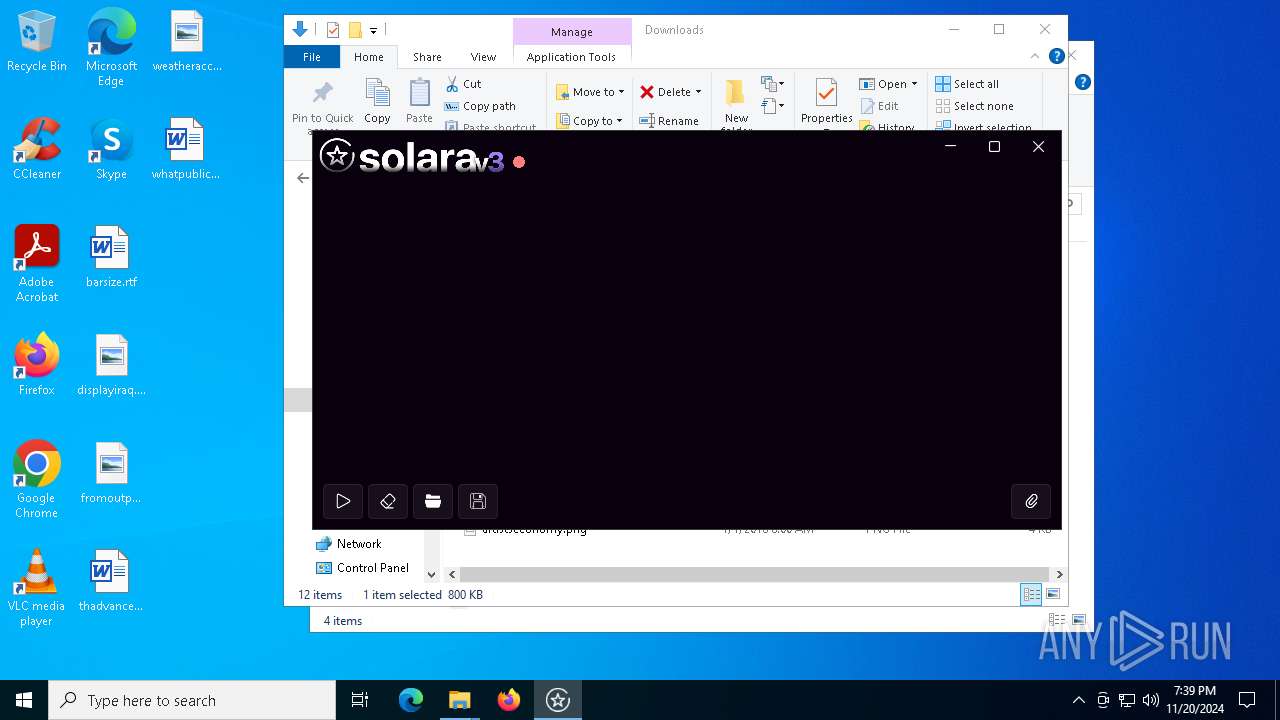The width and height of the screenshot is (1280, 720).
Task: Select the Adobe Acrobat desktop shortcut
Action: (37, 263)
